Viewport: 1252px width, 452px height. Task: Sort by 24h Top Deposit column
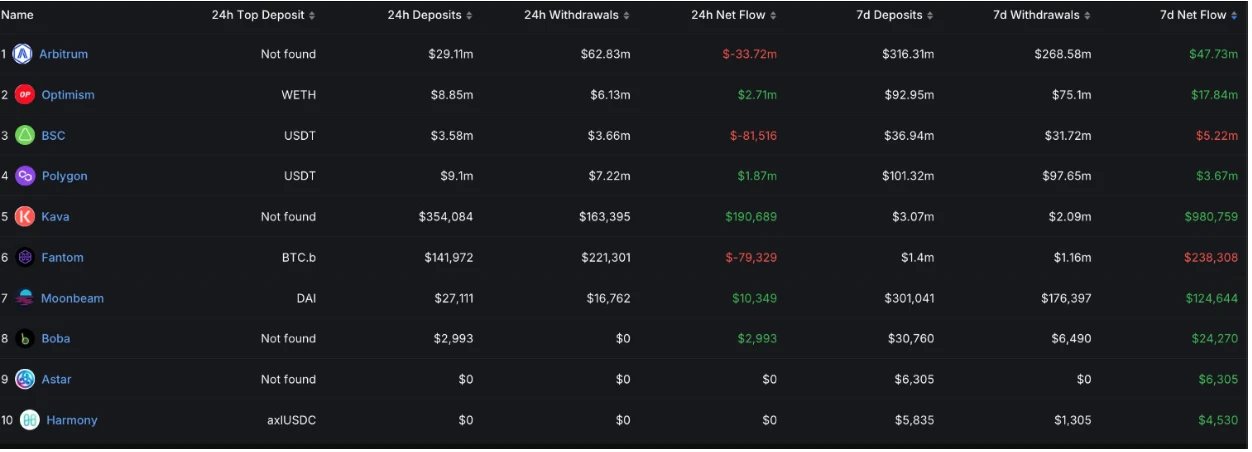point(263,15)
